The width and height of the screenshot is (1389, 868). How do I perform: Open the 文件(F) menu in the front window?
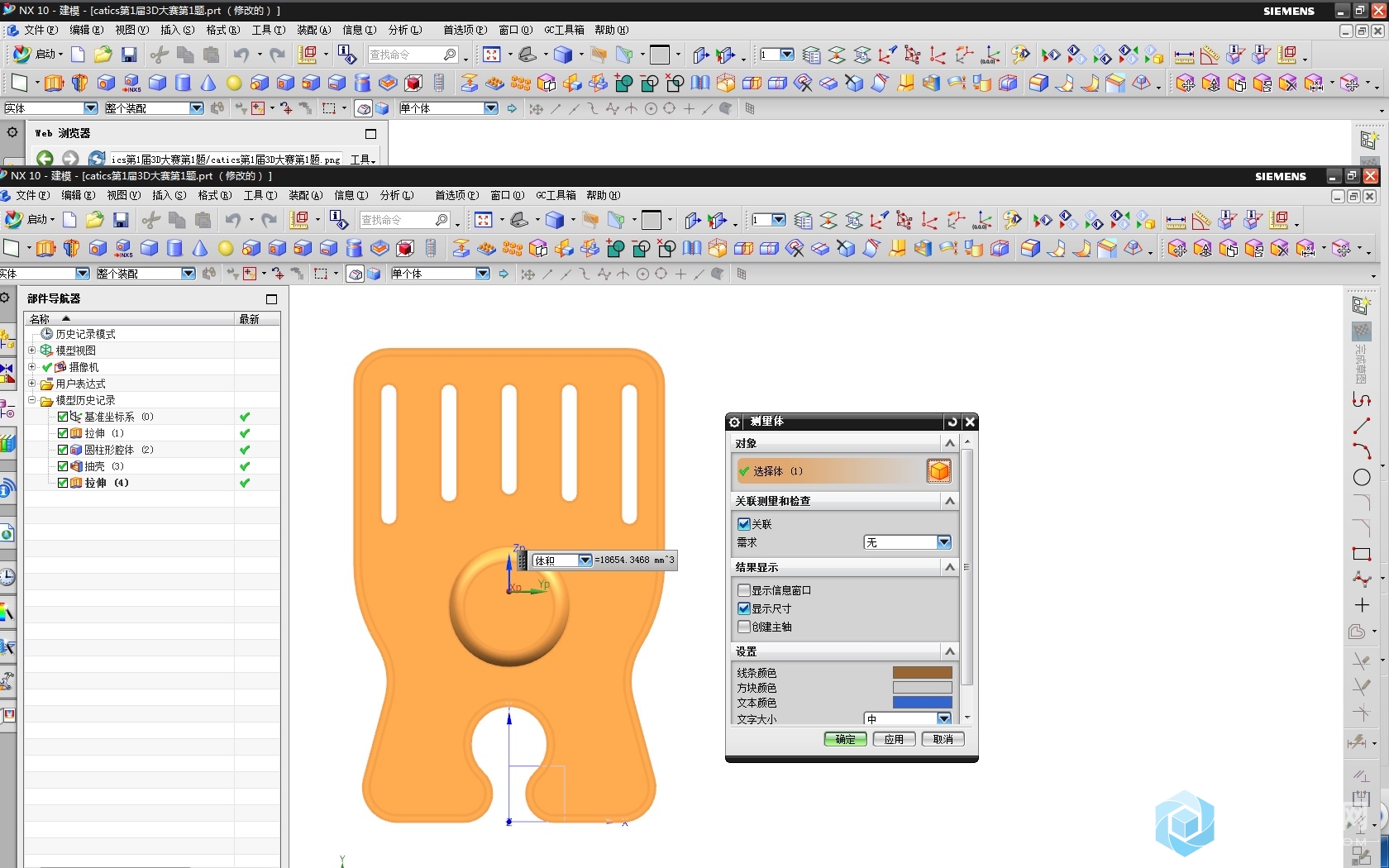click(32, 195)
